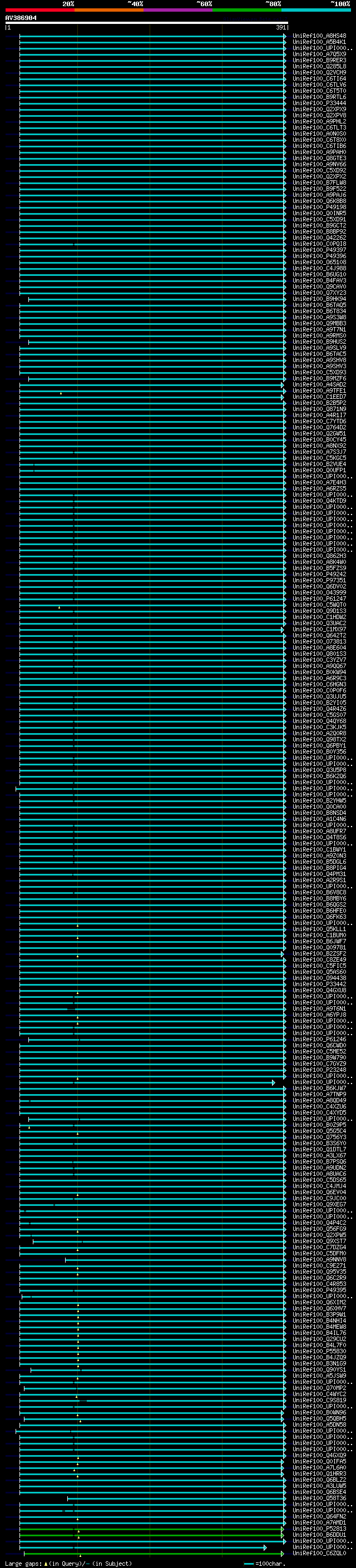Select the UniRef100_B9GCT2 label
The image size is (356, 1568).
coord(319,226)
